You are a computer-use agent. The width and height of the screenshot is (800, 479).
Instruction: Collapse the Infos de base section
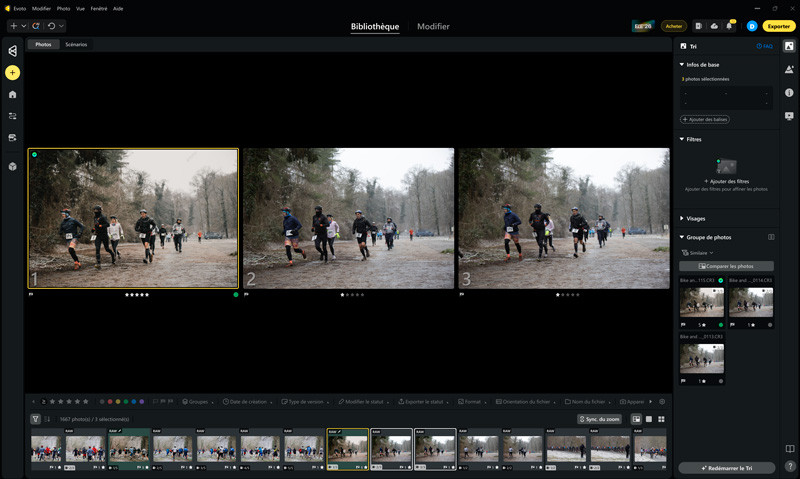[682, 64]
